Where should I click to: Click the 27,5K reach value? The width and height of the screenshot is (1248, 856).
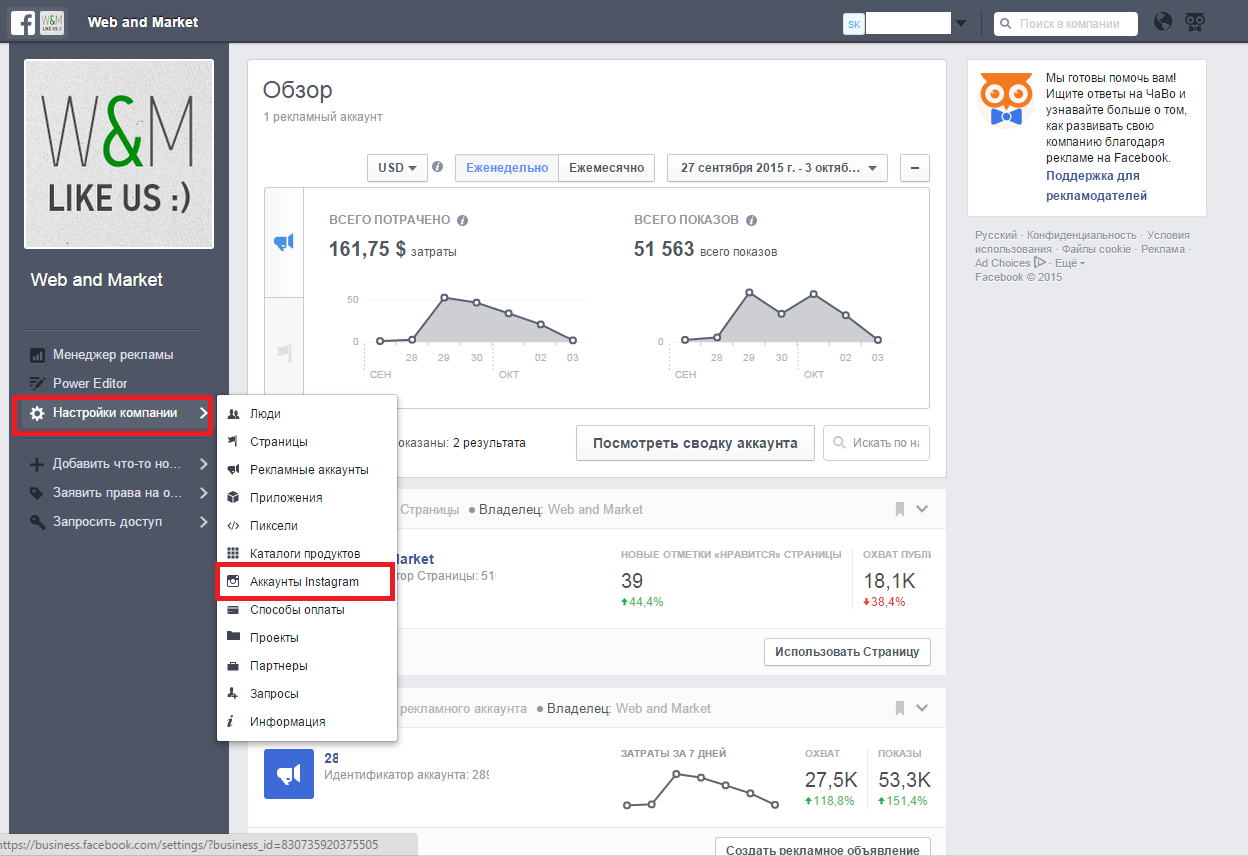point(831,780)
